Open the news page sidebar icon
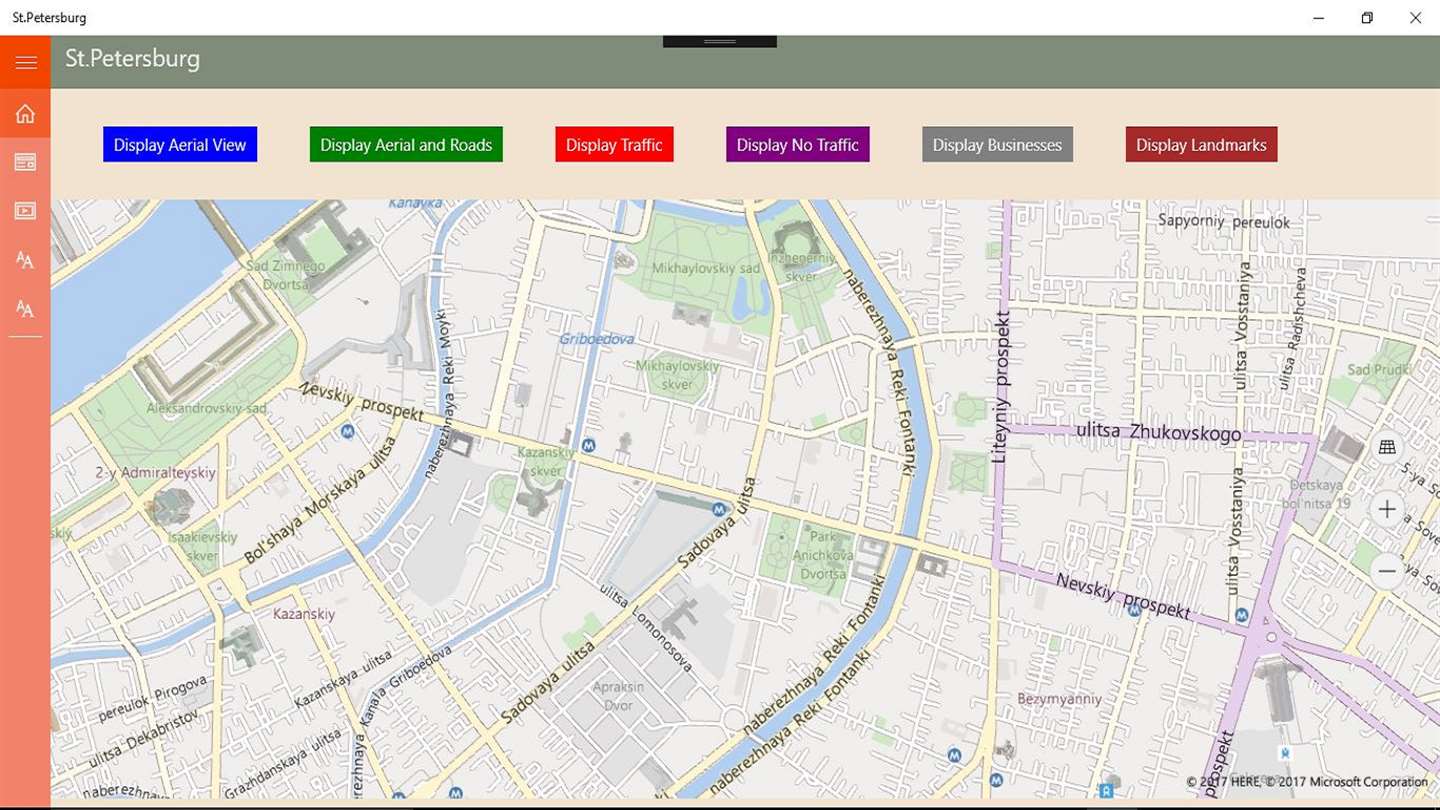1440x810 pixels. (25, 162)
